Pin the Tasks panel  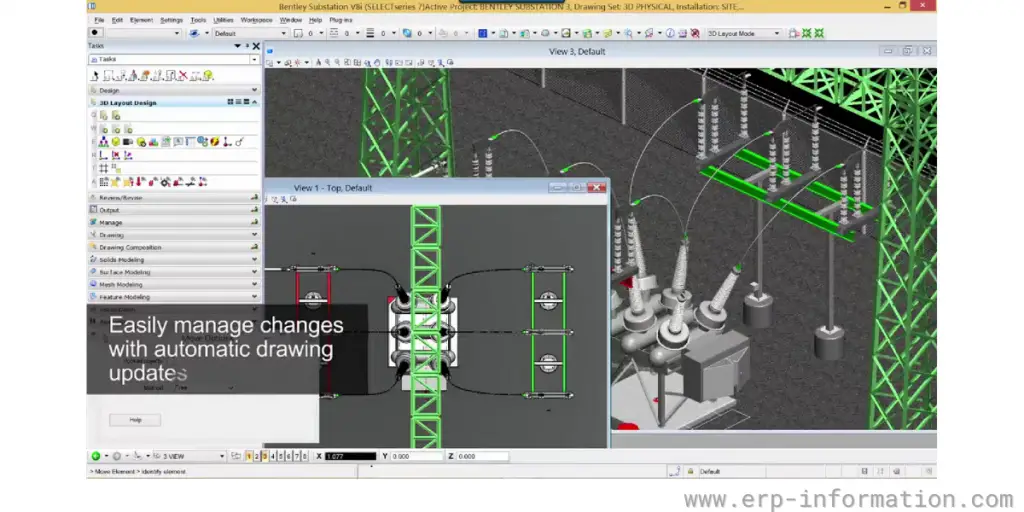[247, 46]
